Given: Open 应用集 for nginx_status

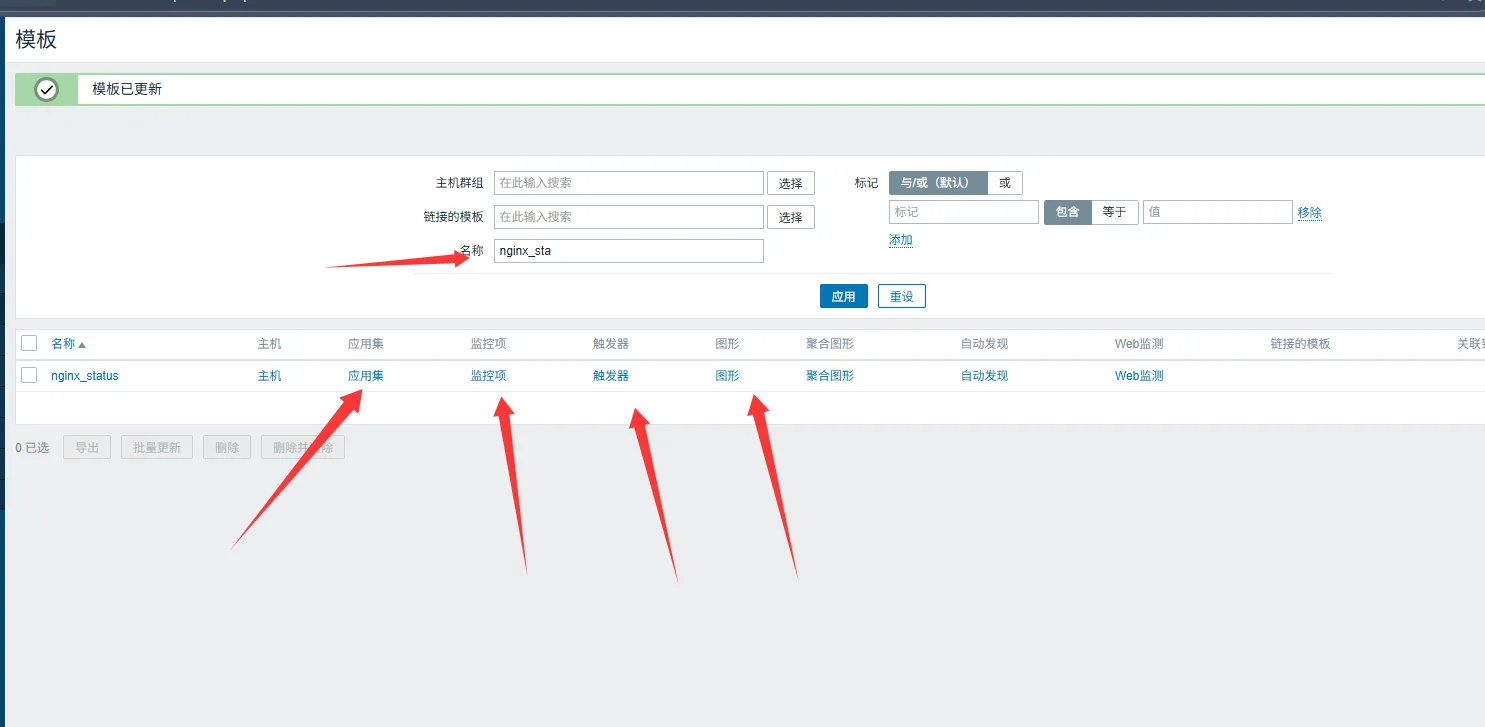Looking at the screenshot, I should pyautogui.click(x=365, y=376).
